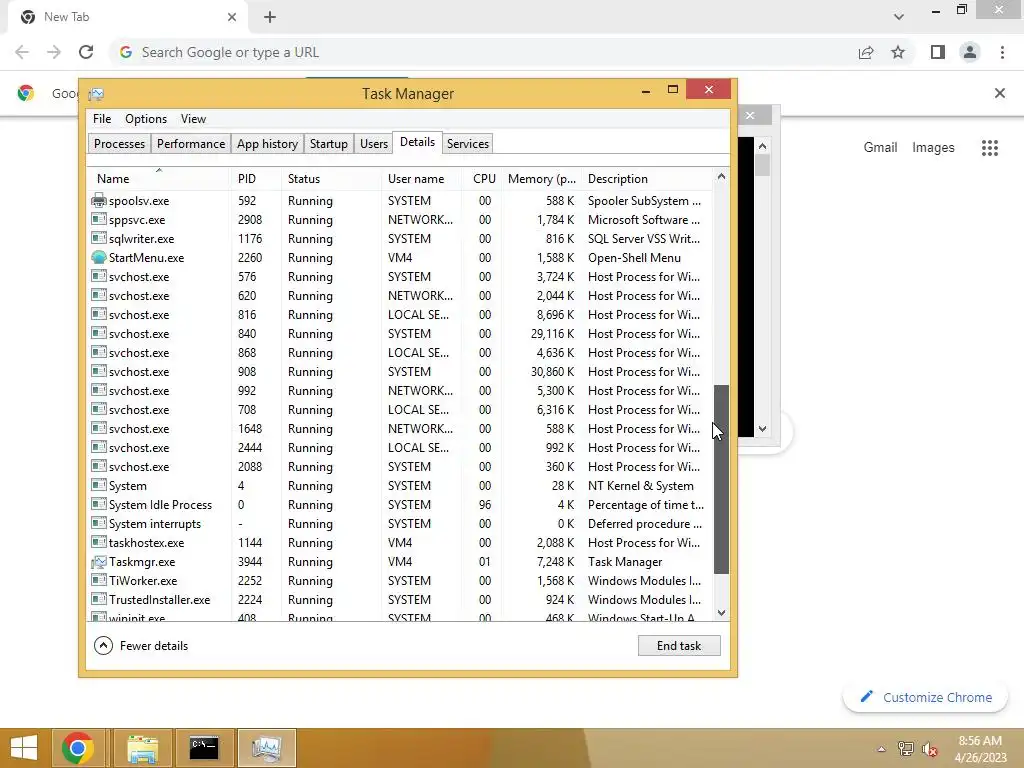Switch to the App history tab
This screenshot has width=1024, height=768.
(x=267, y=144)
